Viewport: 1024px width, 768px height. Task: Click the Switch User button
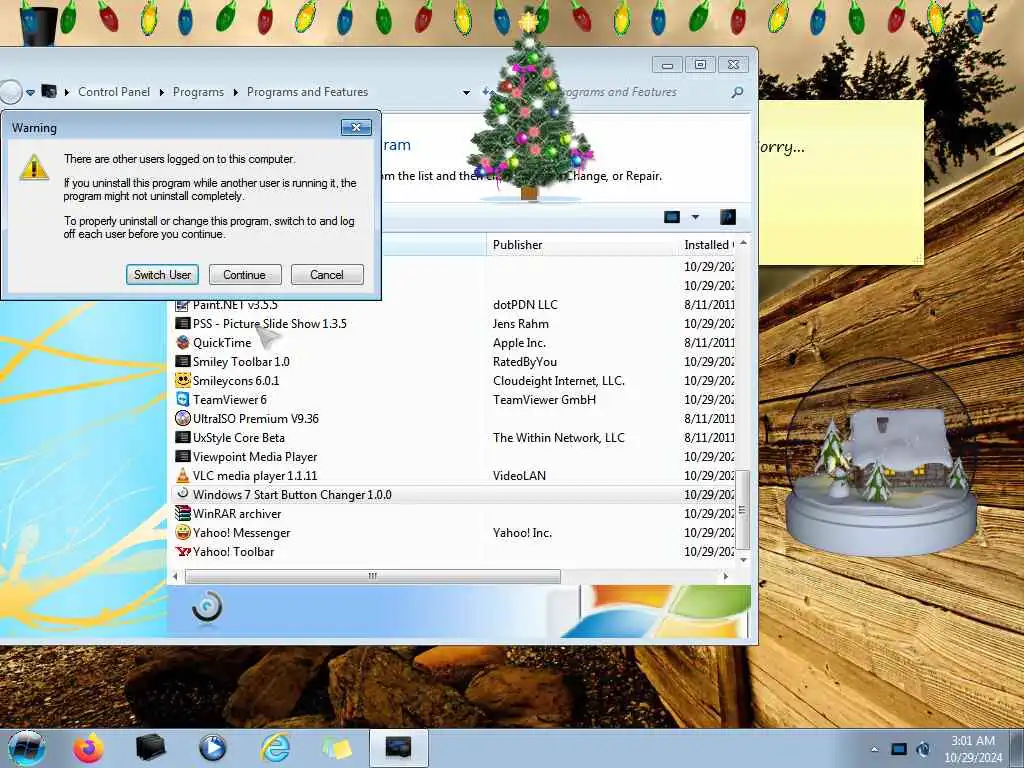pyautogui.click(x=162, y=275)
